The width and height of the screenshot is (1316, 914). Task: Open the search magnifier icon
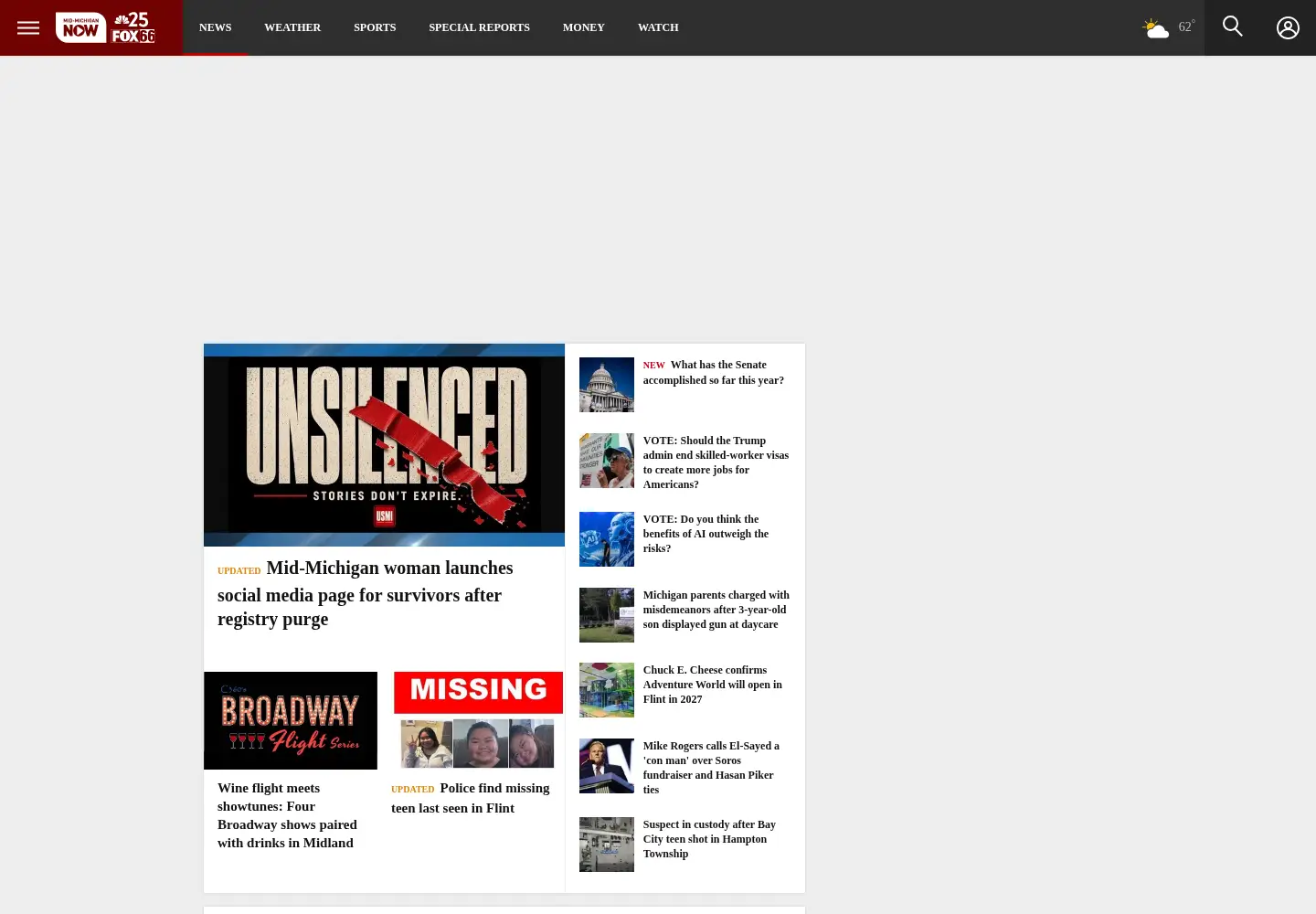[x=1232, y=27]
